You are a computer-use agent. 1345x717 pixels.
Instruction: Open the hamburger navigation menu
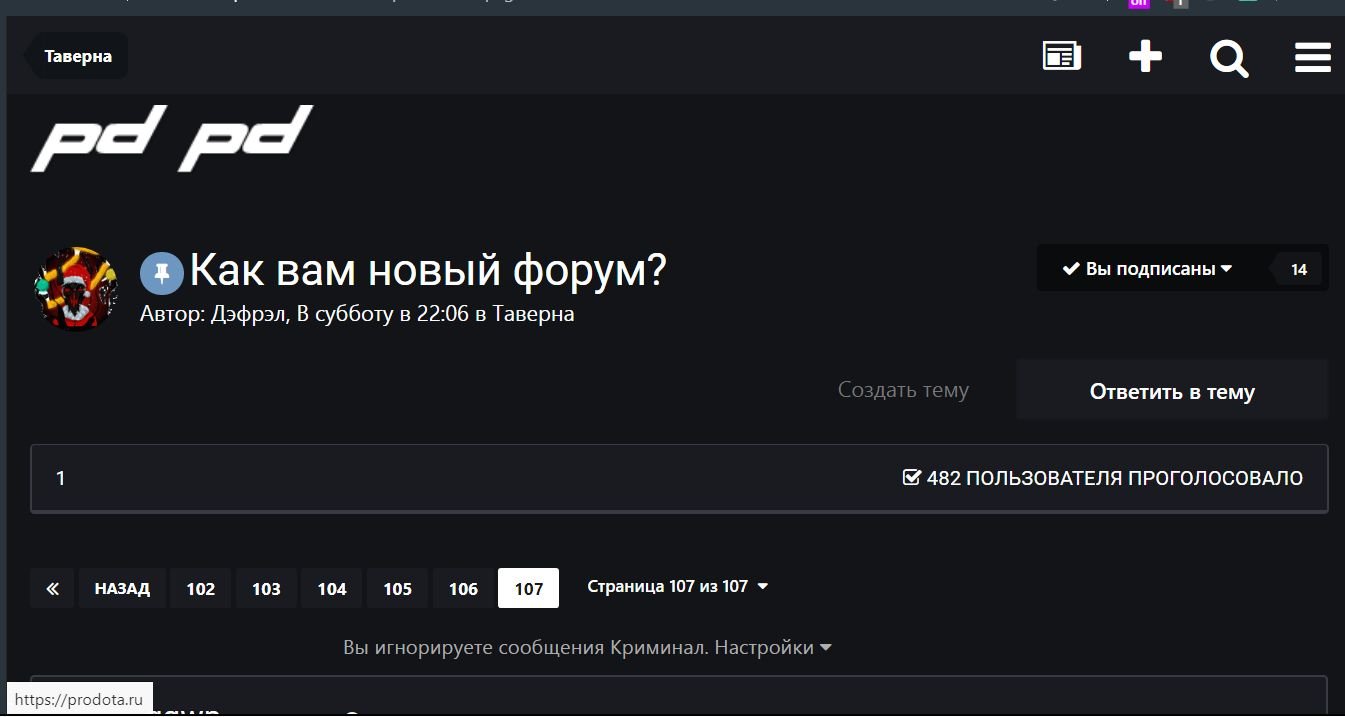[x=1312, y=57]
